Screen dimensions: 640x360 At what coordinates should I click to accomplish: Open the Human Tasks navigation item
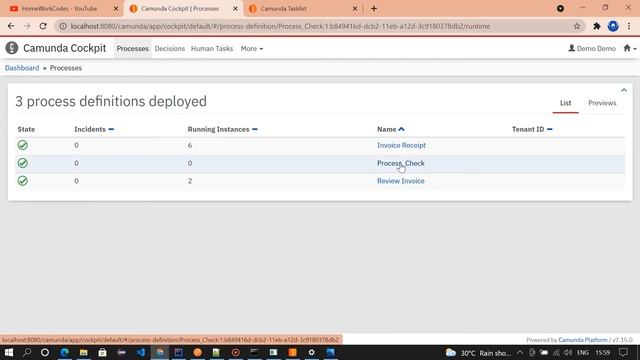[x=212, y=49]
